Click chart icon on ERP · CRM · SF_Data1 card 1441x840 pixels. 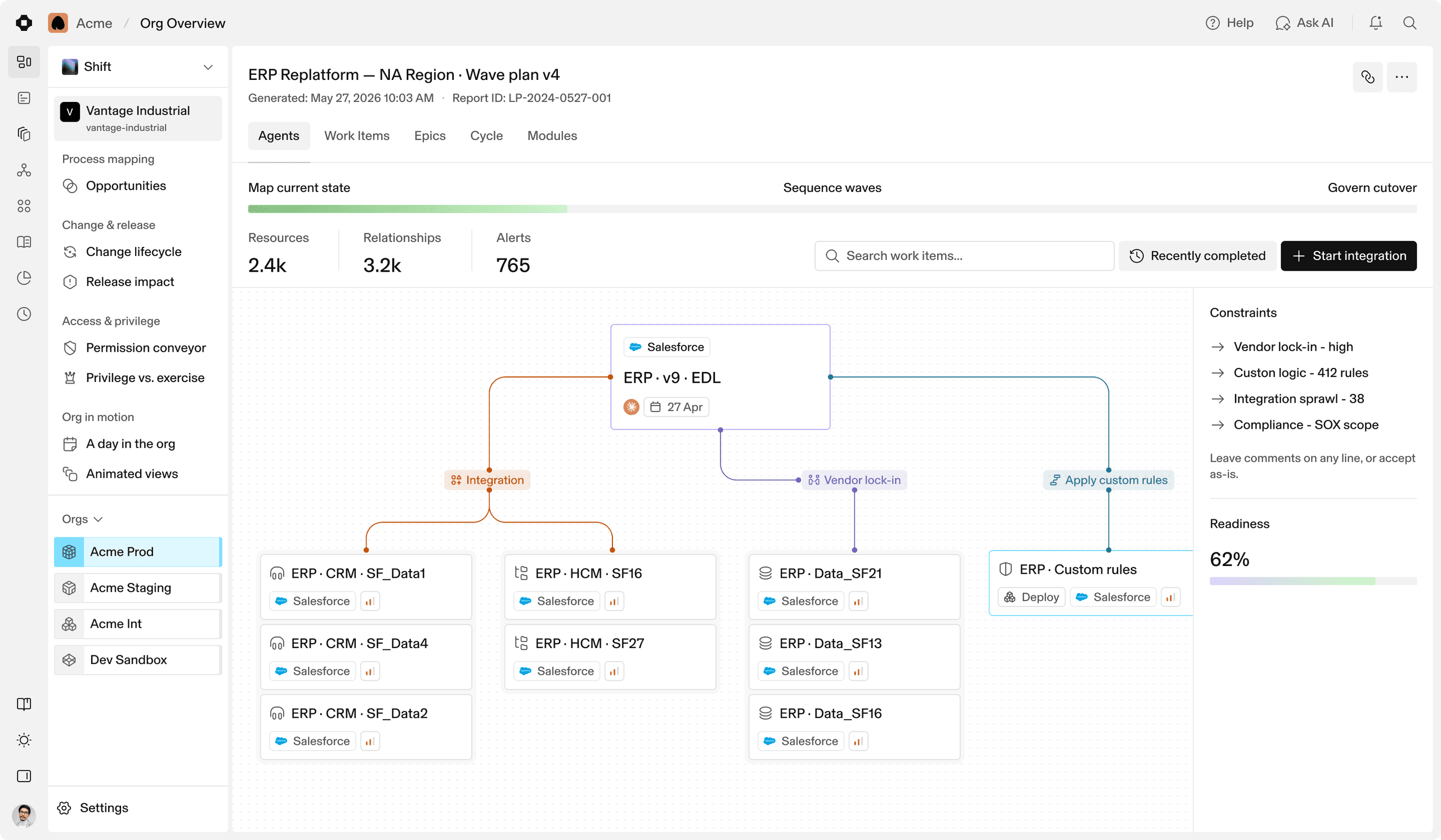pyautogui.click(x=370, y=601)
